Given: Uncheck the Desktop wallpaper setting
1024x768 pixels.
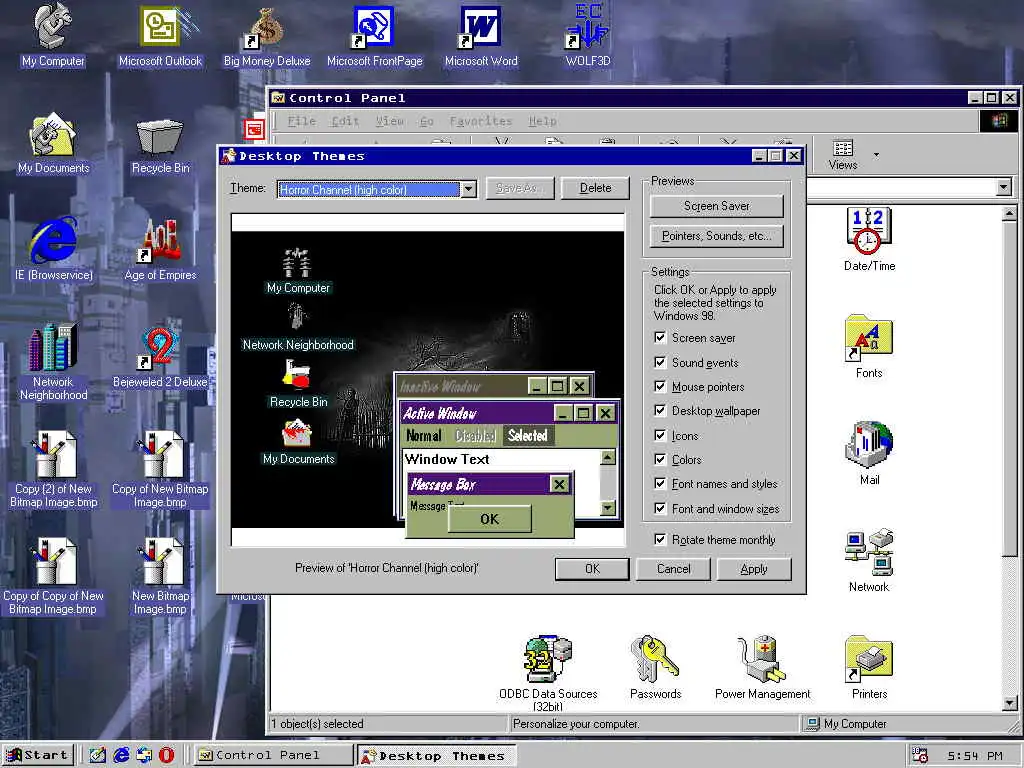Looking at the screenshot, I should click(x=660, y=410).
